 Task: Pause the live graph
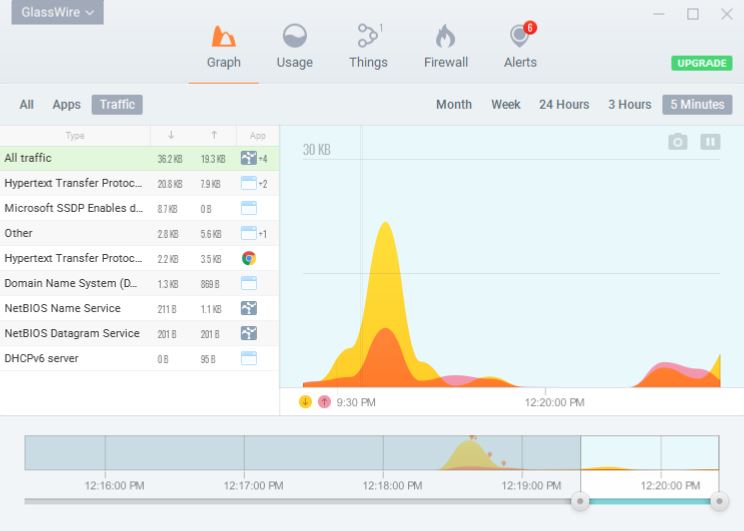point(710,141)
